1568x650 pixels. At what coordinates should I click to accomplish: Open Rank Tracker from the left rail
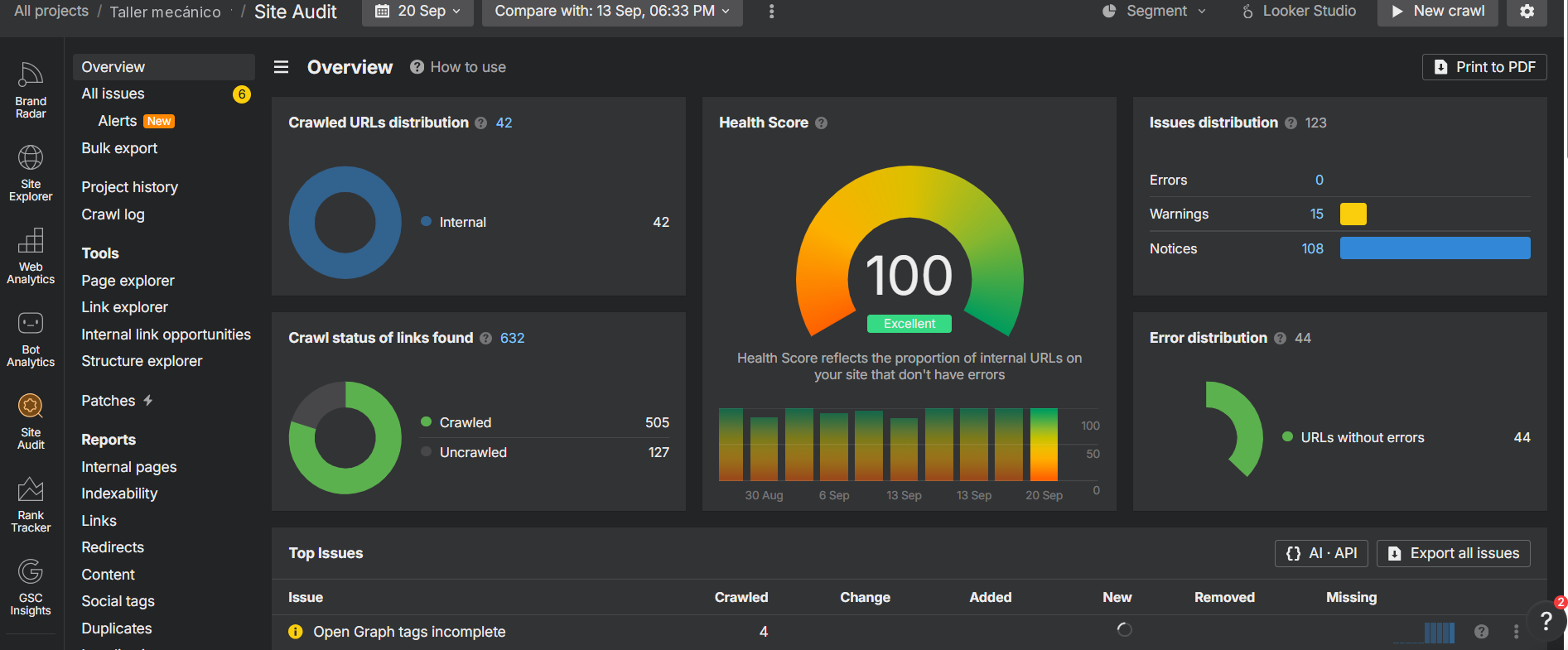(31, 504)
